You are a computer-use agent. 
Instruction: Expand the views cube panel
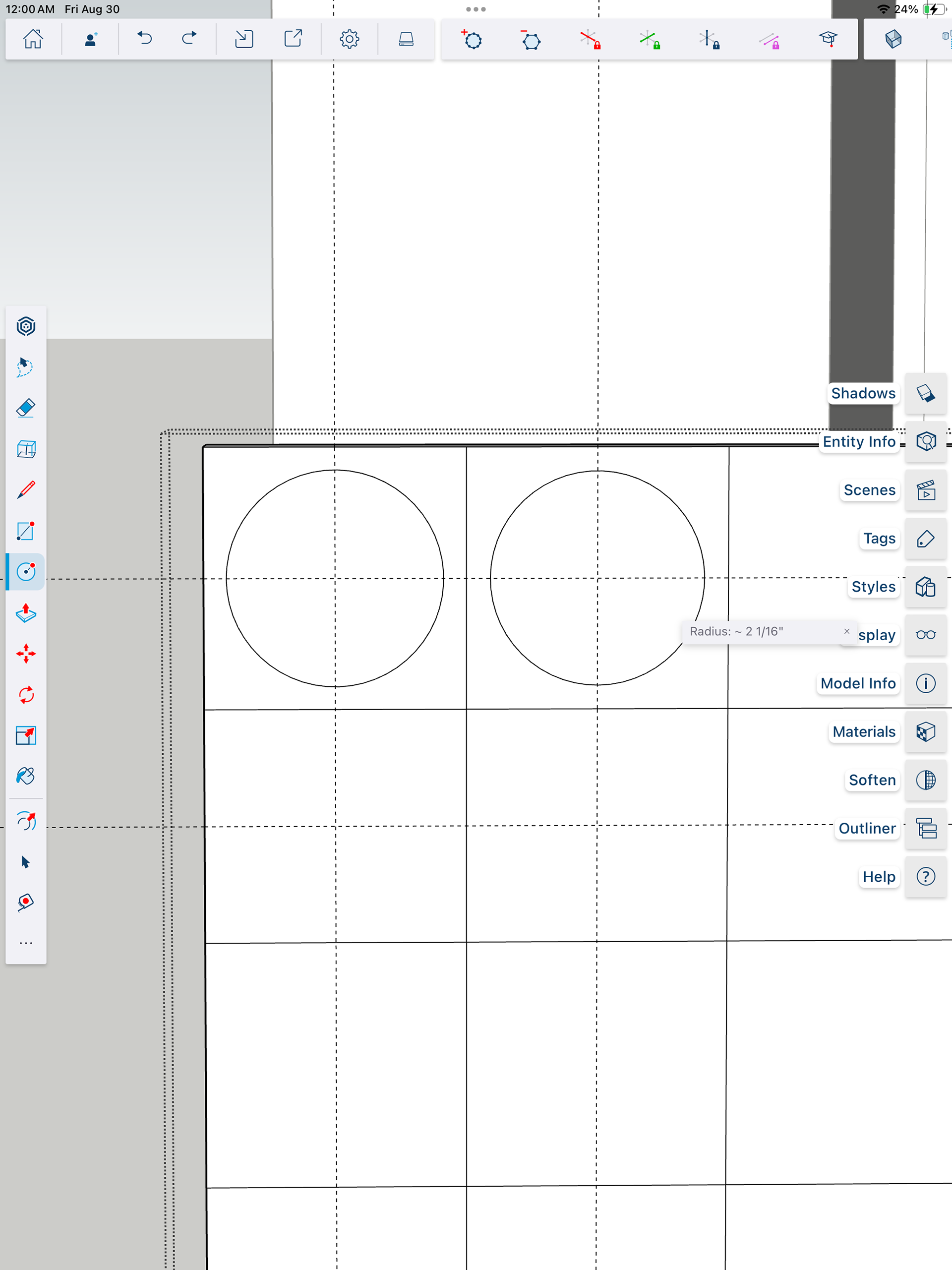pos(893,39)
